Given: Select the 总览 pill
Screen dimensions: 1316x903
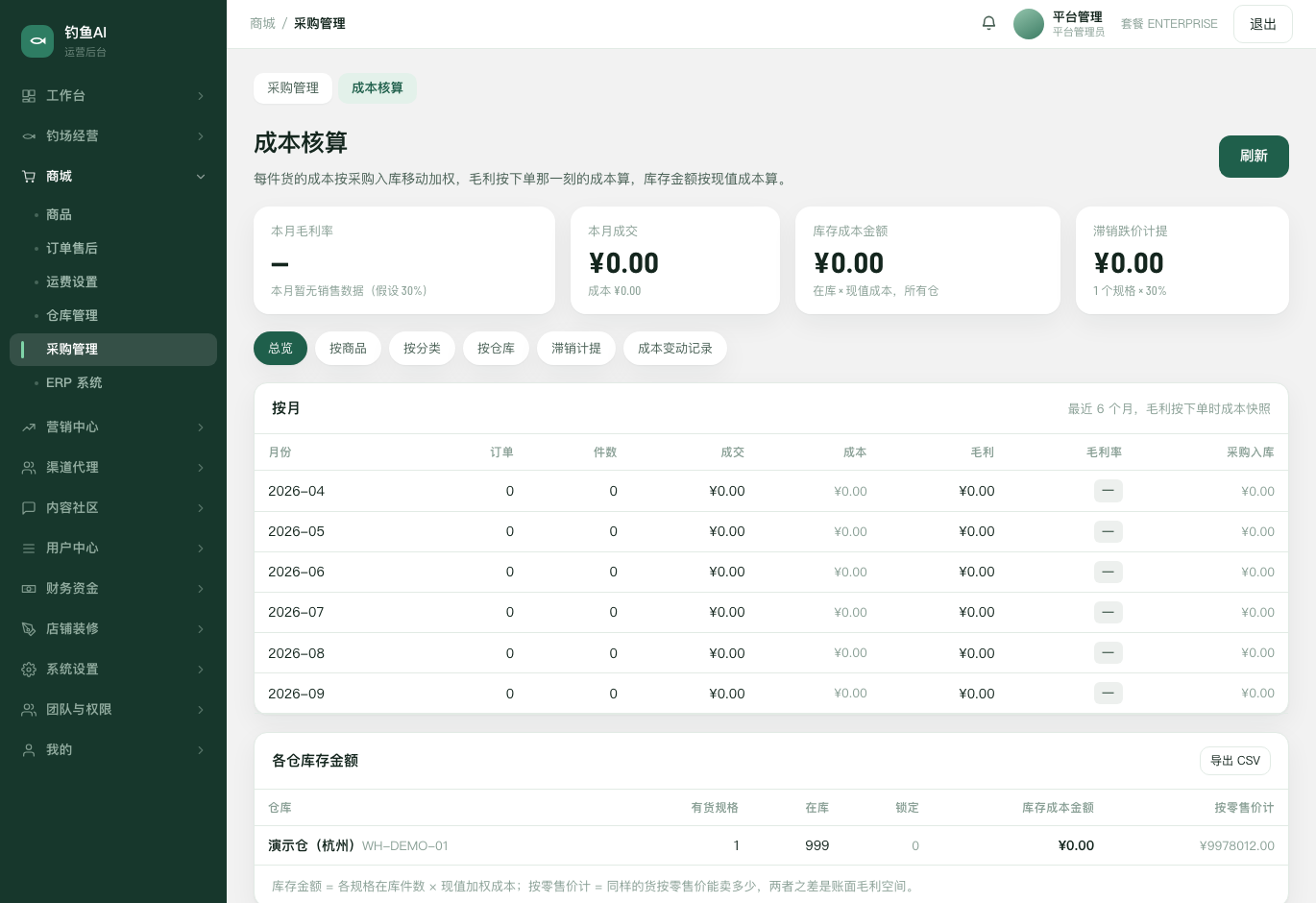Looking at the screenshot, I should (280, 348).
